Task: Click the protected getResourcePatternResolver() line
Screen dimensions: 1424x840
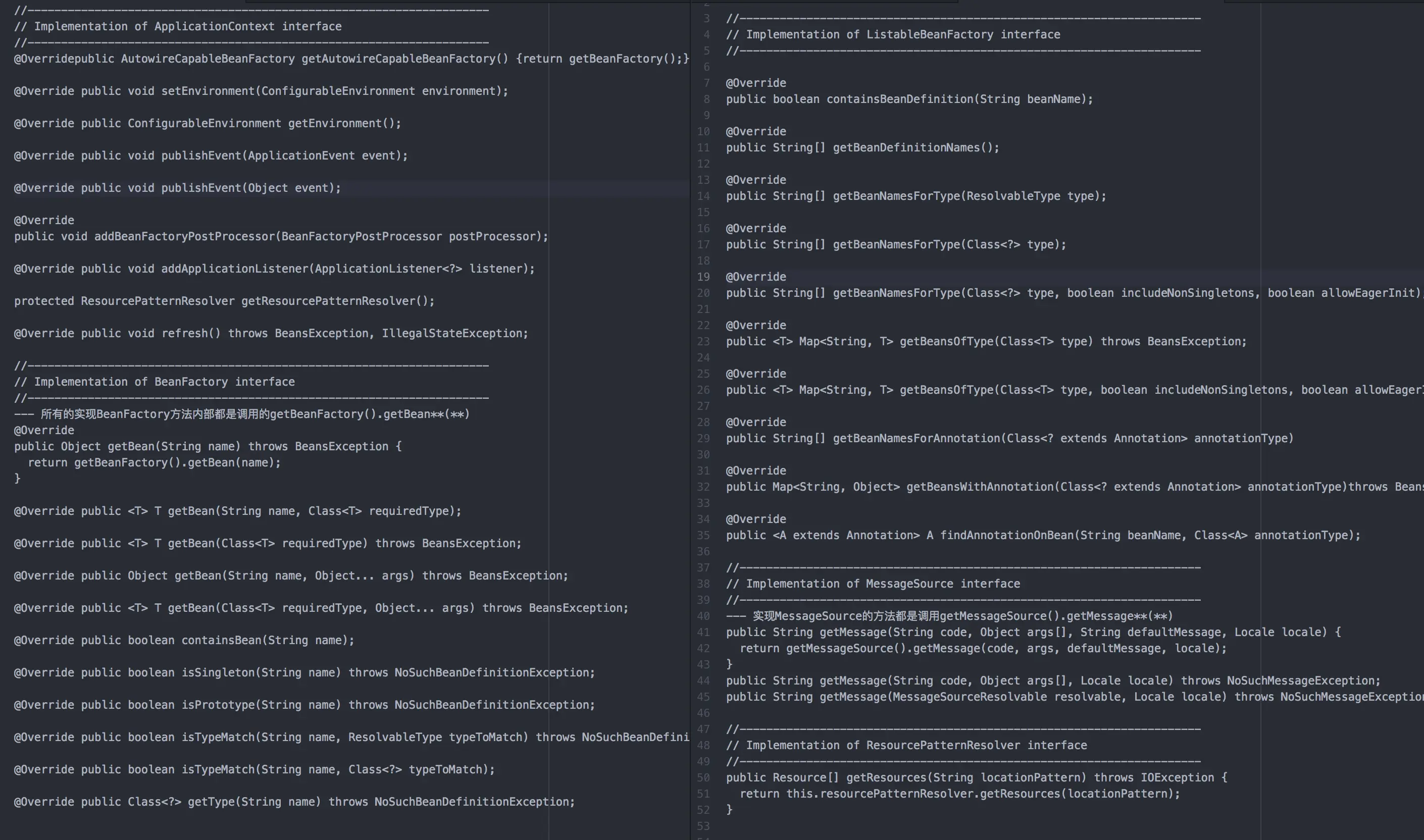Action: 224,300
